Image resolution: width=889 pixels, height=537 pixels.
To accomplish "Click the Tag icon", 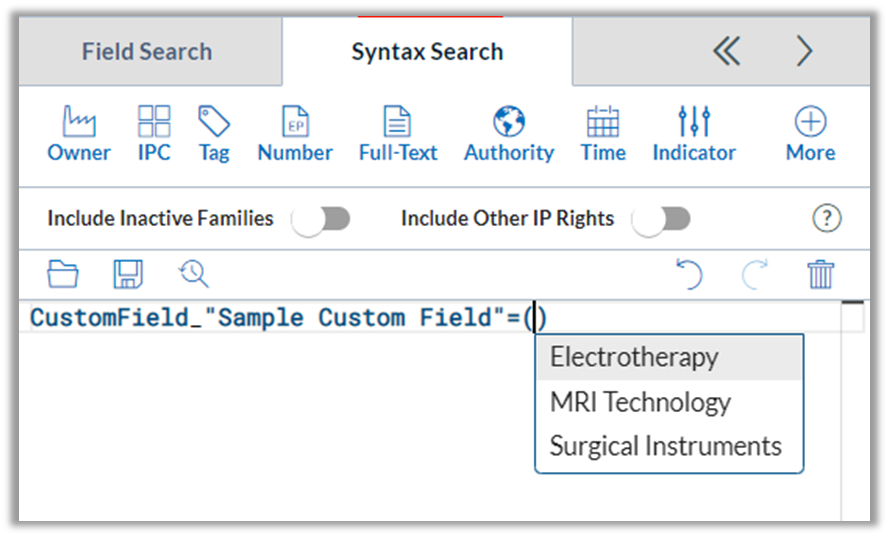I will pos(214,134).
